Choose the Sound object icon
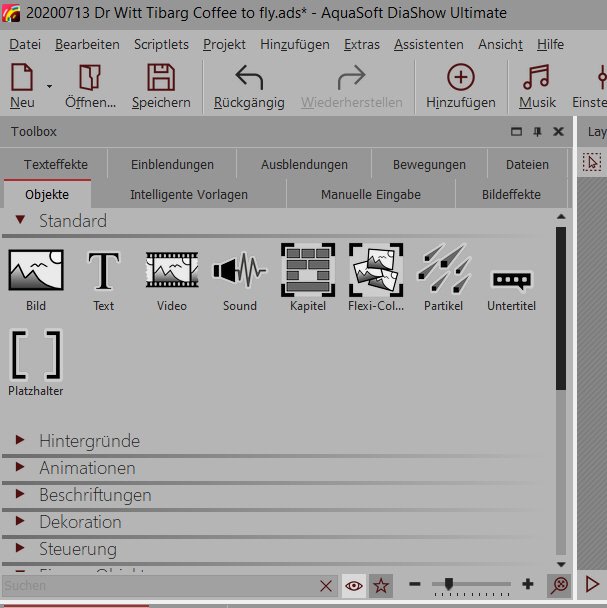This screenshot has height=608, width=607. coord(239,271)
